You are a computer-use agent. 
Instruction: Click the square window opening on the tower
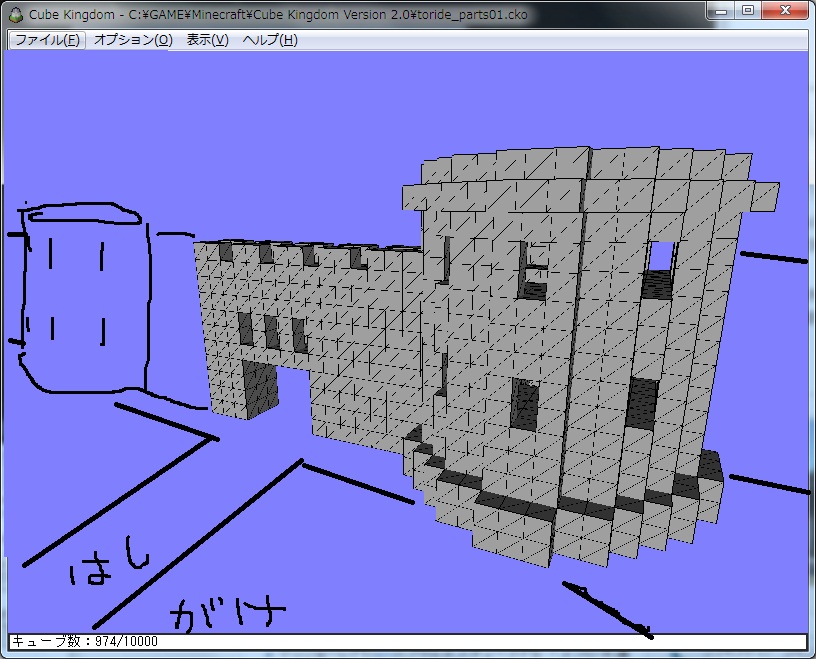pos(661,257)
